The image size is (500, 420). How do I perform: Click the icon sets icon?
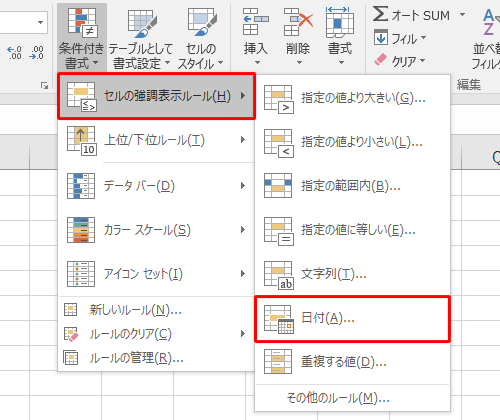81,274
